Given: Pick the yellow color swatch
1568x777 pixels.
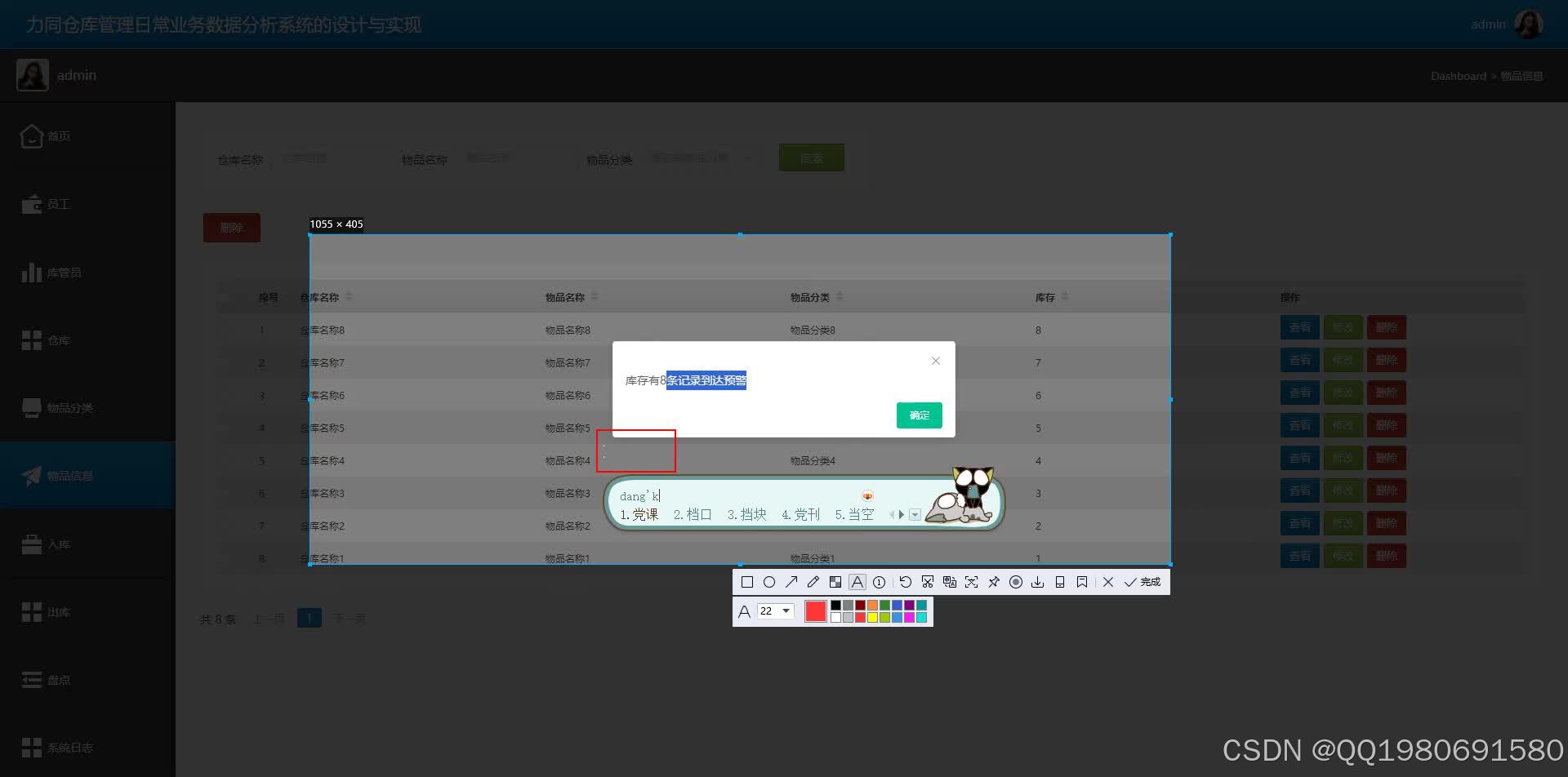Looking at the screenshot, I should pyautogui.click(x=872, y=618).
